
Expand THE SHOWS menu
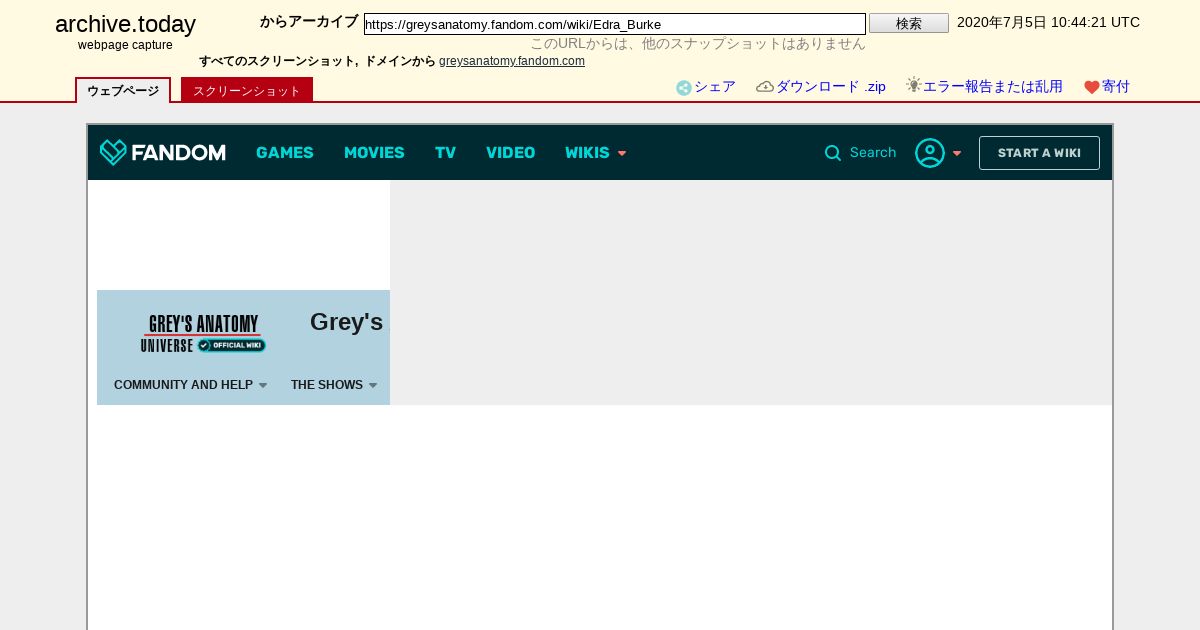[x=334, y=385]
